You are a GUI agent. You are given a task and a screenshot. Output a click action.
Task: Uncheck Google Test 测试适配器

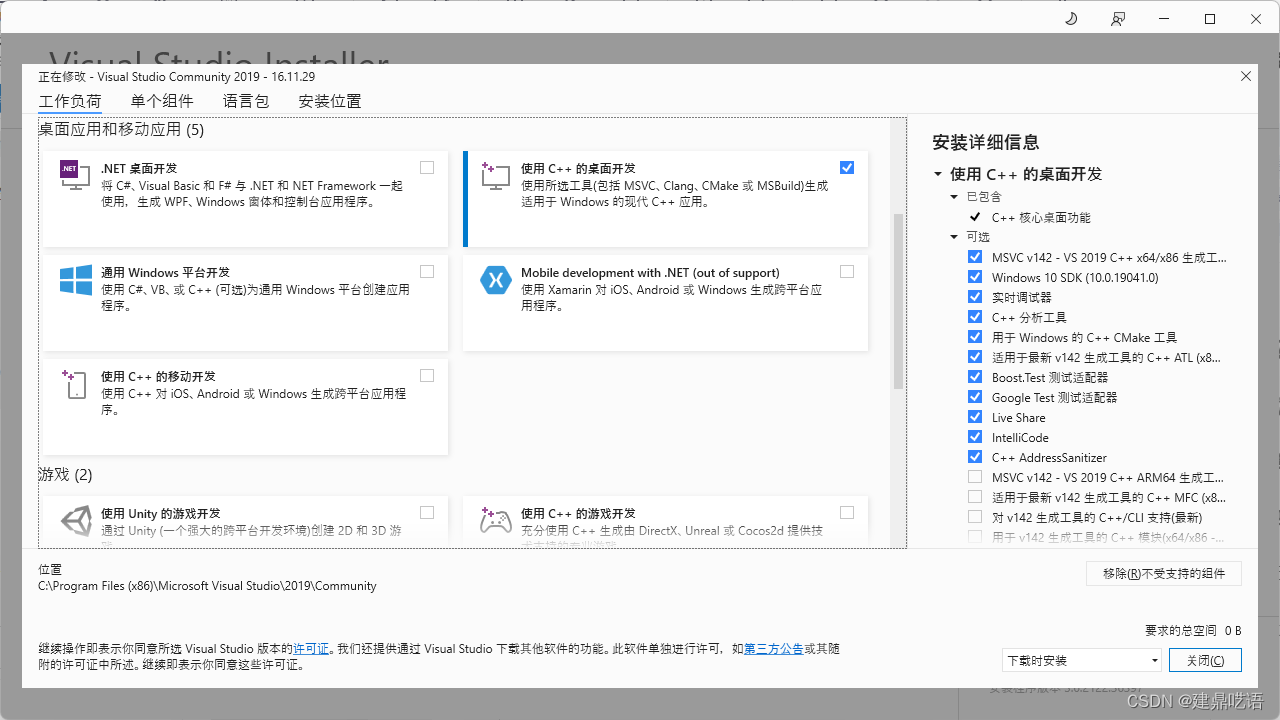[975, 397]
